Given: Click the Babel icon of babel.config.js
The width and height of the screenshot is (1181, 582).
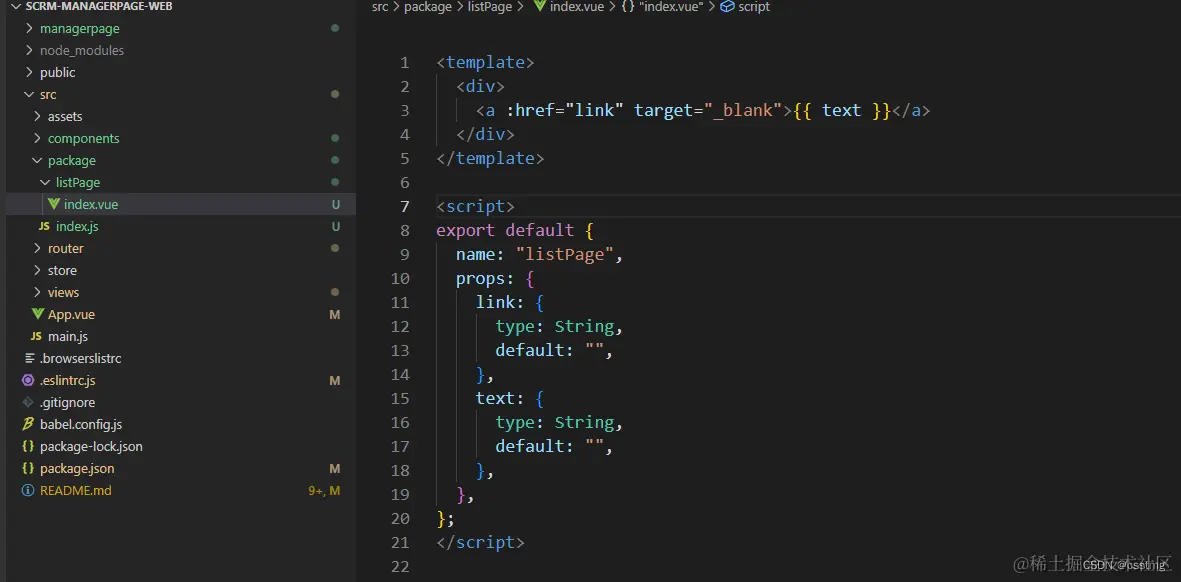Looking at the screenshot, I should (x=29, y=424).
